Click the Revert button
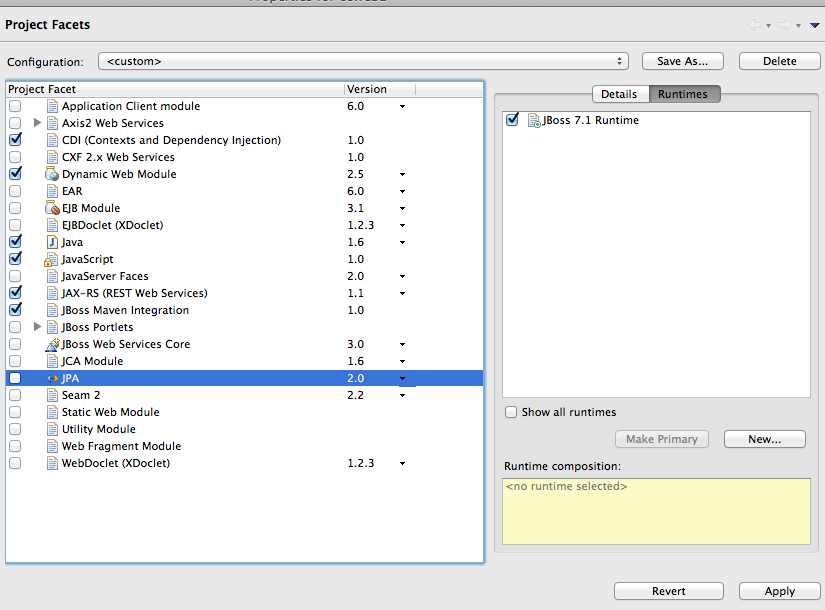Image resolution: width=825 pixels, height=610 pixels. point(668,591)
